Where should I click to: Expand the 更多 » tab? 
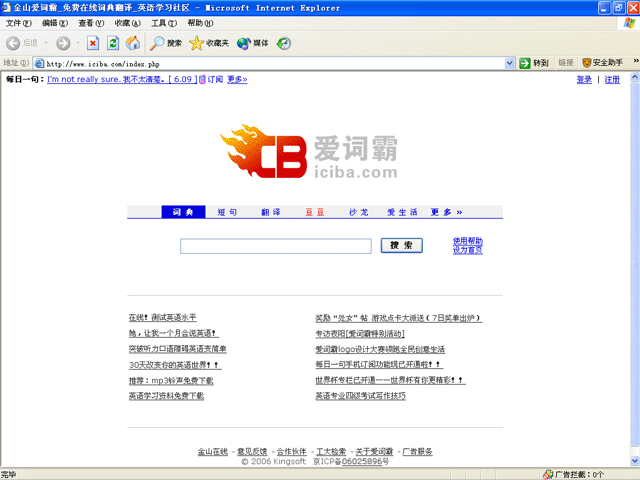point(447,212)
